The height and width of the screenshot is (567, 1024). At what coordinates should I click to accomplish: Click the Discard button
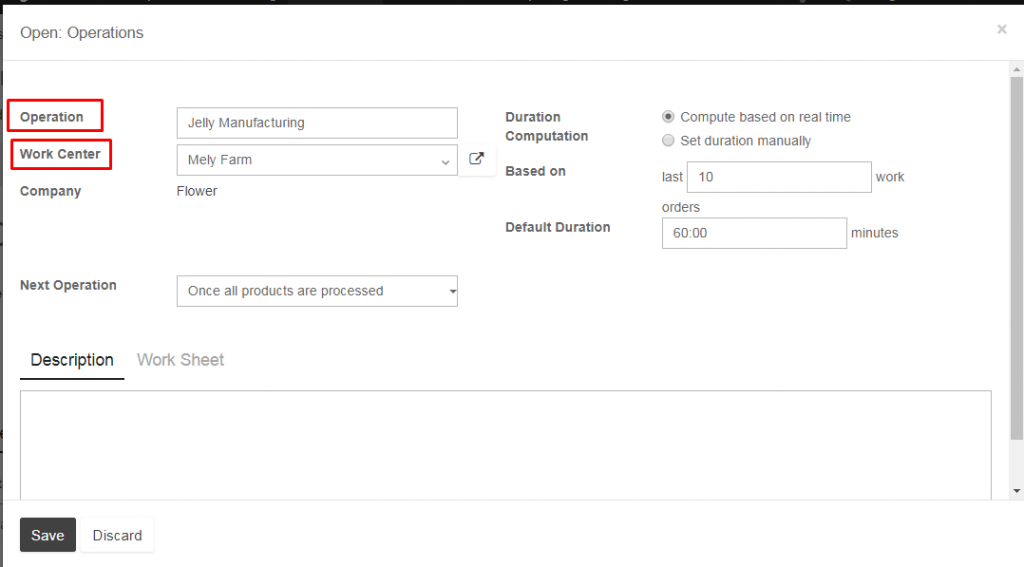(117, 535)
